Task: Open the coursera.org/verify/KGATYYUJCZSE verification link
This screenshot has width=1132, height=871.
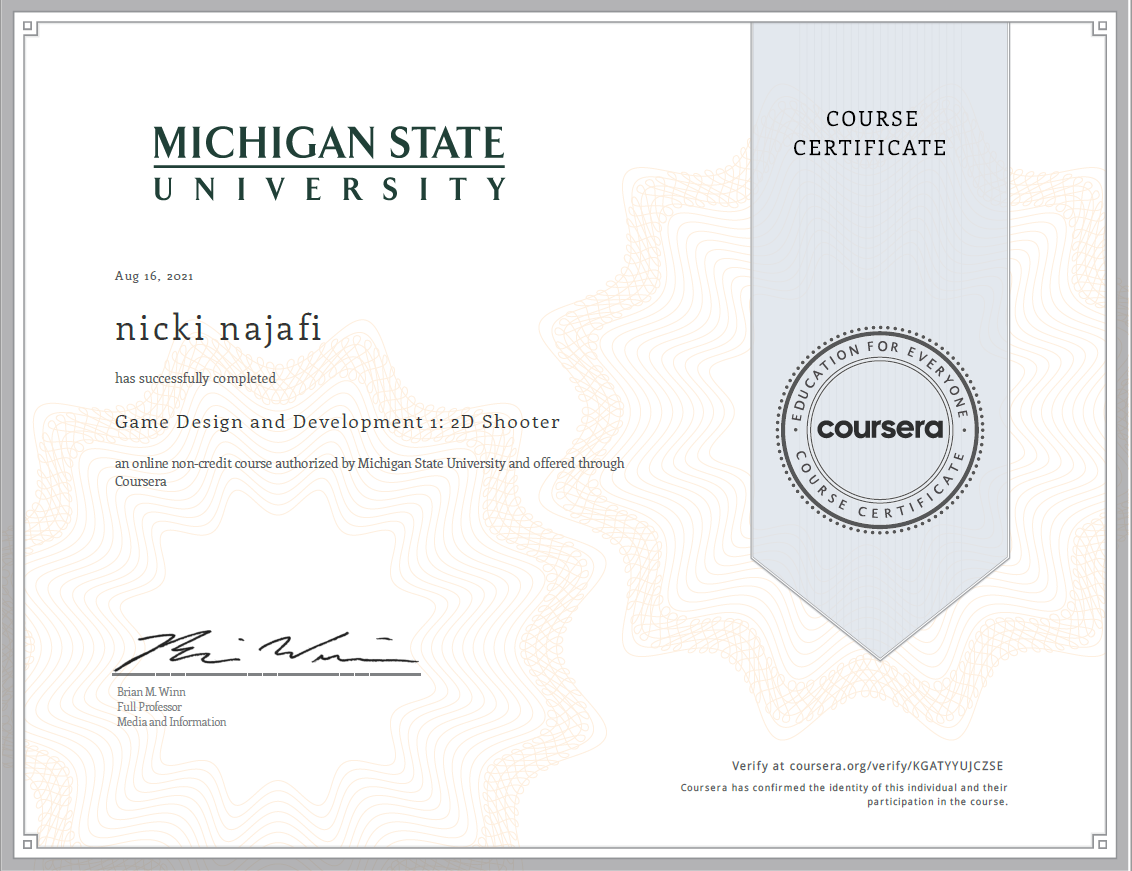Action: [x=895, y=766]
